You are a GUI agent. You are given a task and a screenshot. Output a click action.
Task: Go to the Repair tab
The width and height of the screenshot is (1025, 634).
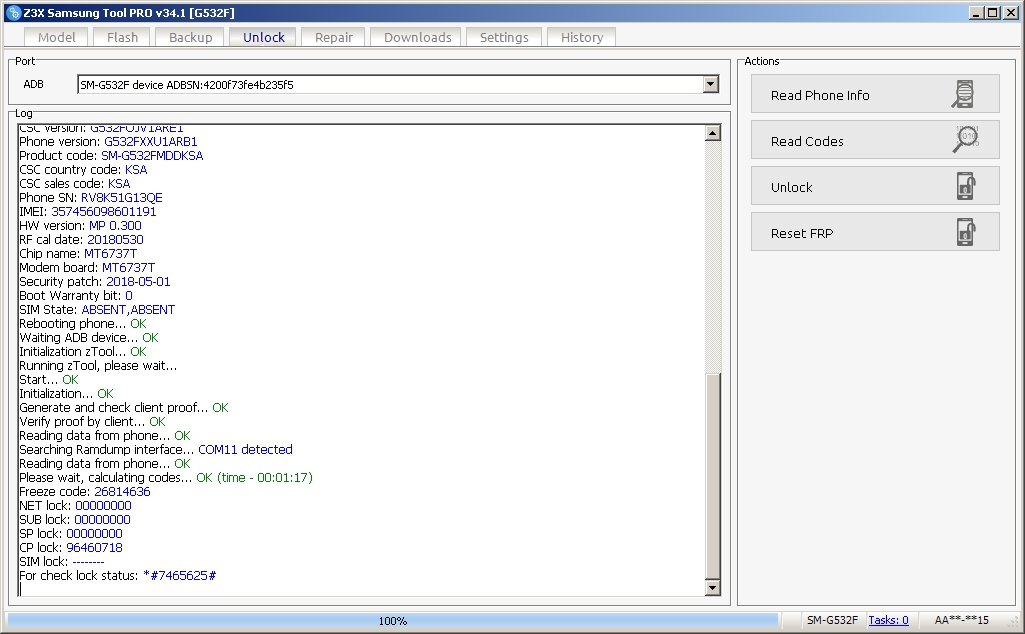point(333,37)
